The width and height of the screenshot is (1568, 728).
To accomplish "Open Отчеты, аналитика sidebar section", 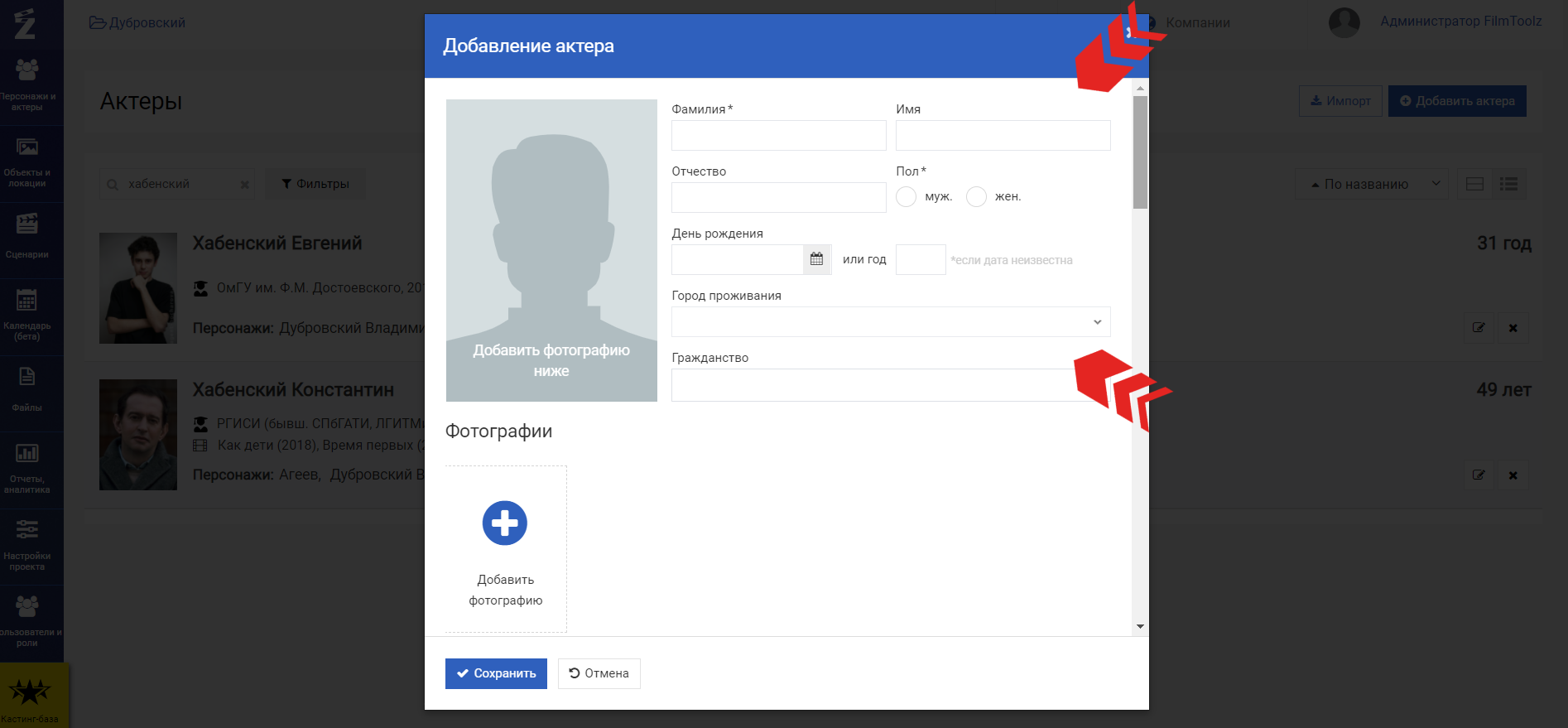I will (x=27, y=470).
